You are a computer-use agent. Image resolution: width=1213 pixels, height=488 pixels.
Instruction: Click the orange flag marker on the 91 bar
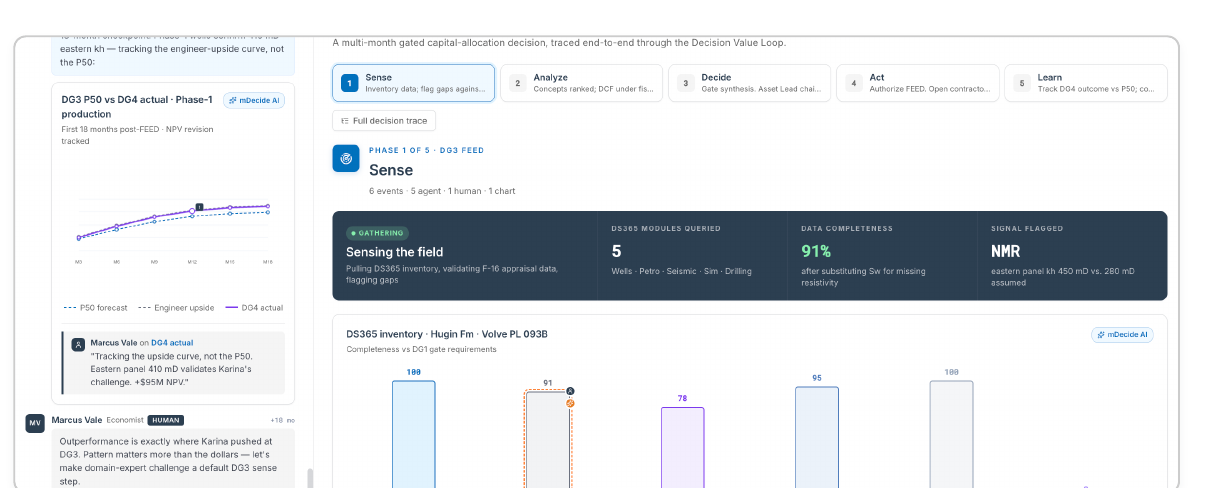[x=570, y=403]
